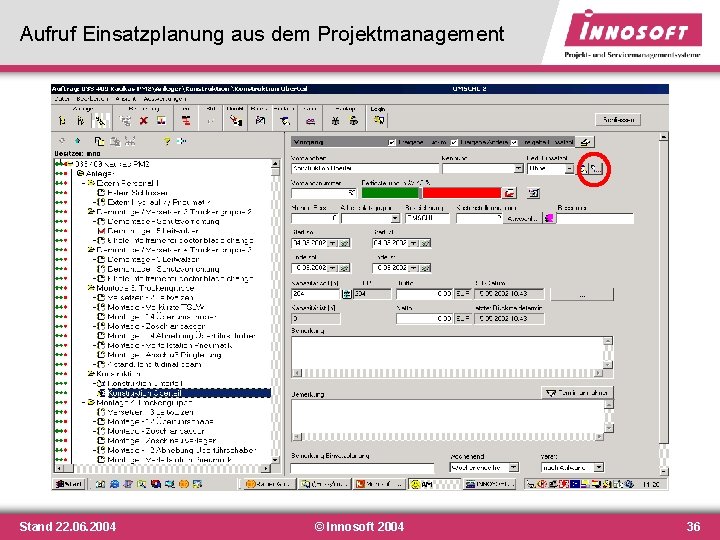The image size is (720, 540).
Task: Click the wide '...' button right of date field
Action: pyautogui.click(x=582, y=294)
